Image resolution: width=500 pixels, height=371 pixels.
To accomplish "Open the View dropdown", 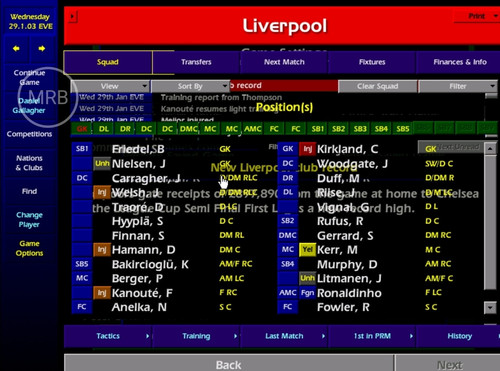I will click(110, 86).
